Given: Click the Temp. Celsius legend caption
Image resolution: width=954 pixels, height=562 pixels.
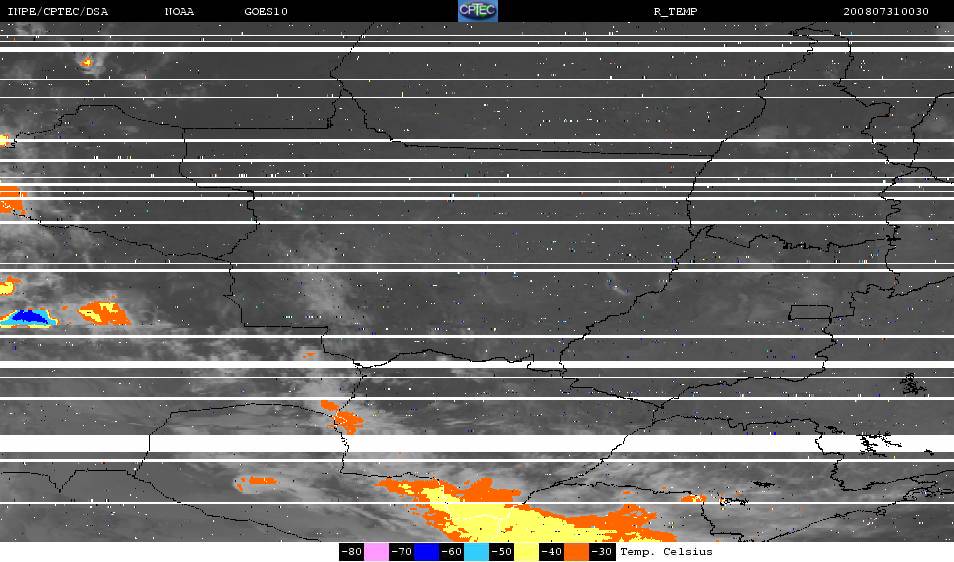Looking at the screenshot, I should pyautogui.click(x=666, y=552).
